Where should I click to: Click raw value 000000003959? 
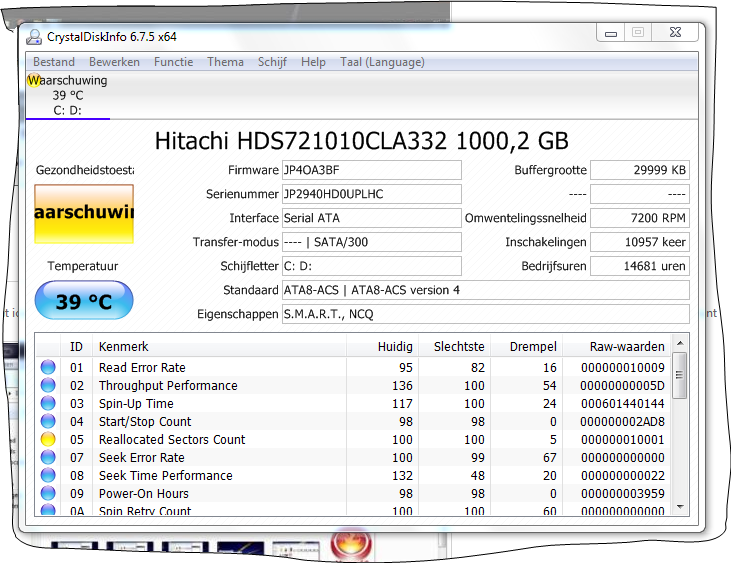pyautogui.click(x=623, y=494)
